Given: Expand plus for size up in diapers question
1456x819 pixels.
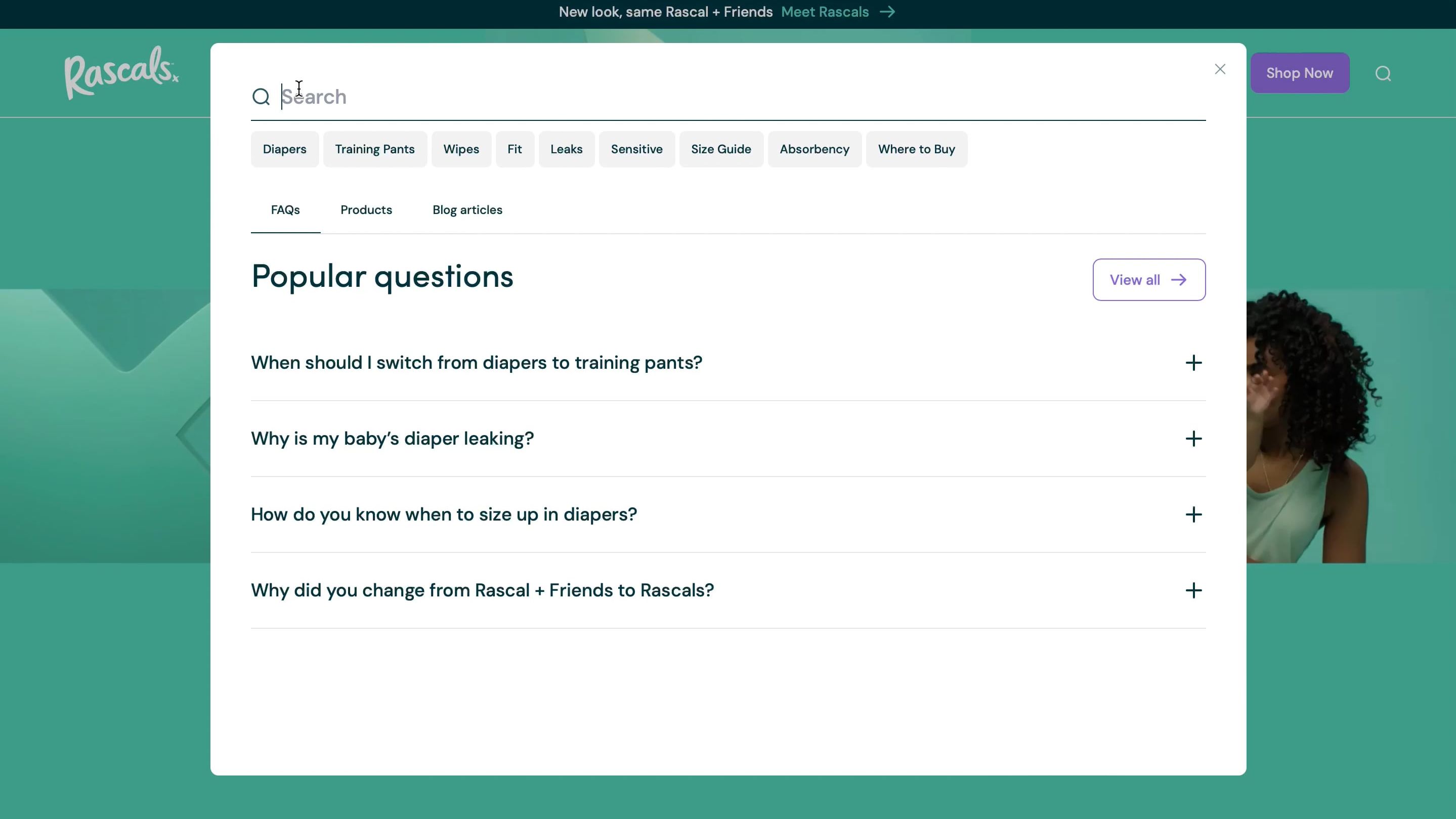Looking at the screenshot, I should [x=1193, y=514].
